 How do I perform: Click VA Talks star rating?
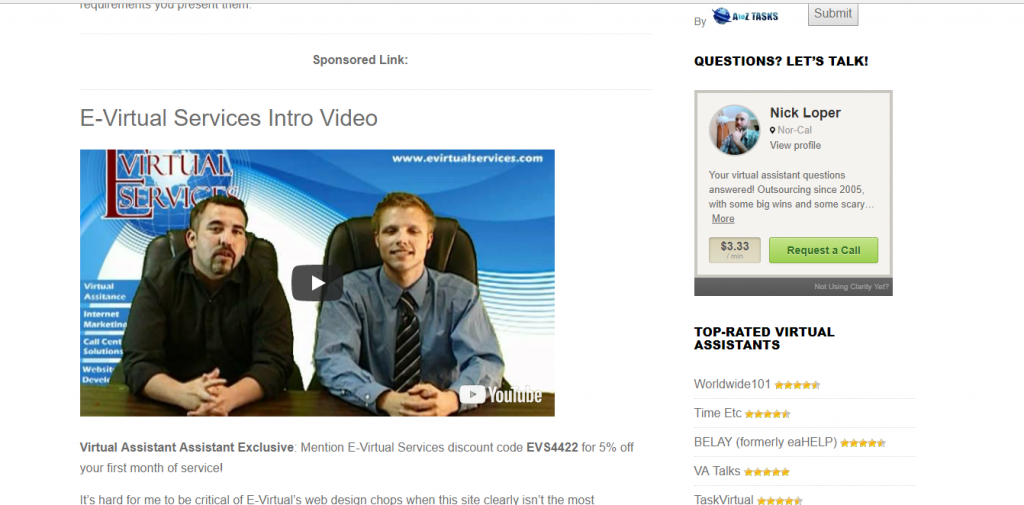coord(767,472)
